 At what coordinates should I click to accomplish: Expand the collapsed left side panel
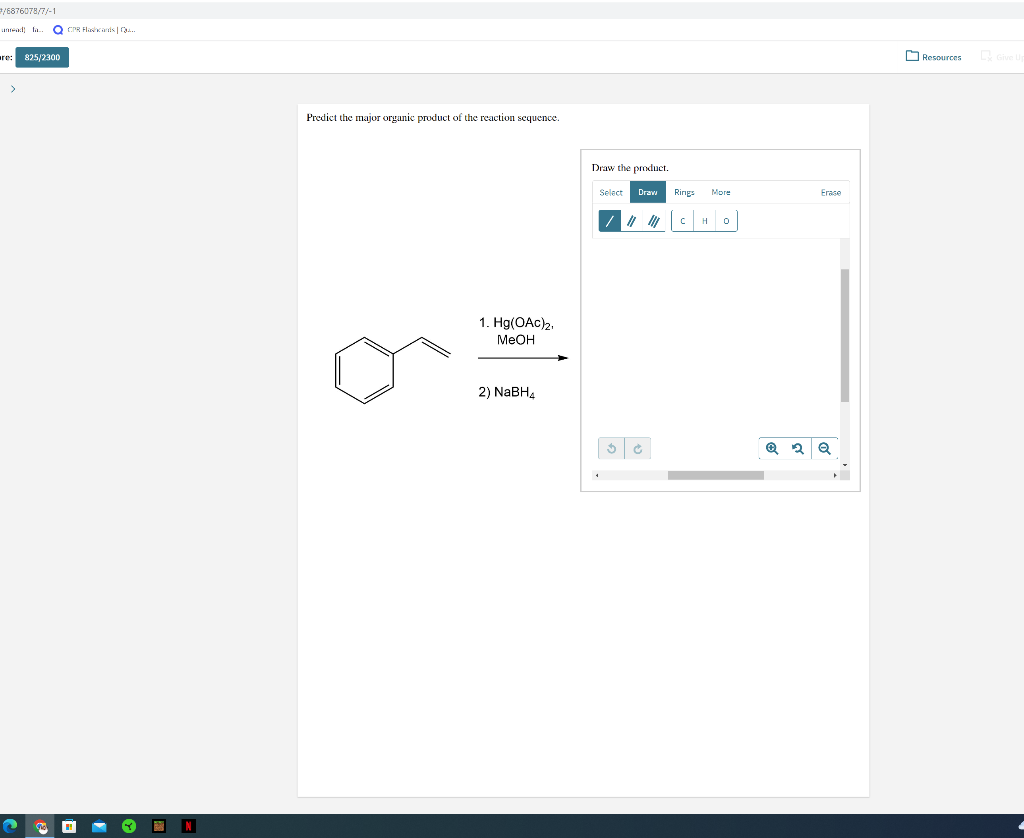coord(13,88)
